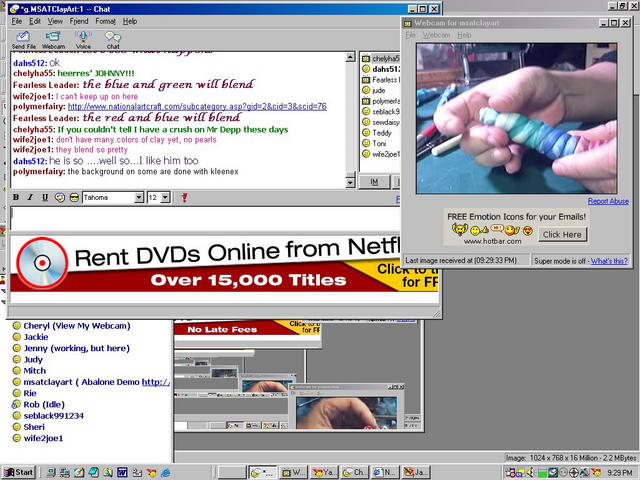Select sewdaisy in the chat user list
The width and height of the screenshot is (640, 480).
[x=381, y=122]
